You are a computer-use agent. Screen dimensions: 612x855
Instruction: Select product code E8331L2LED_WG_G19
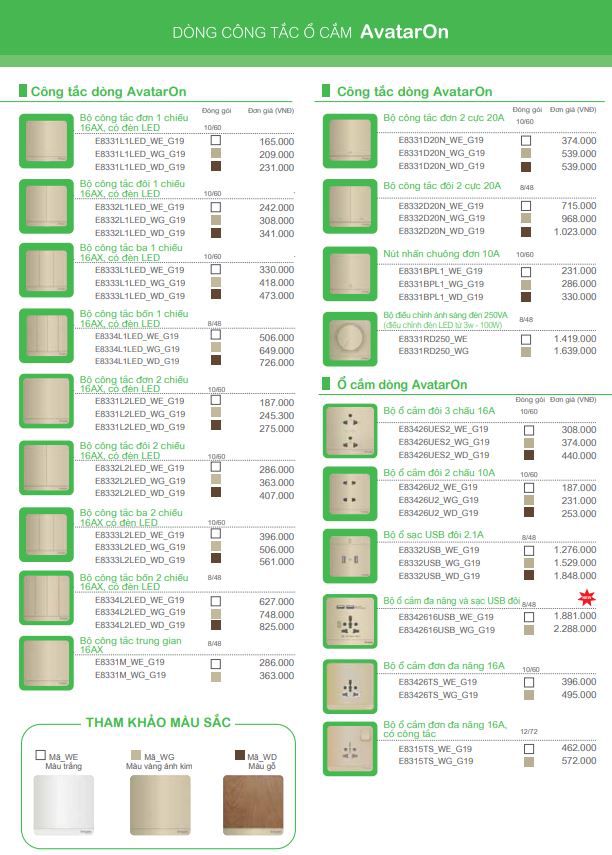tap(140, 414)
